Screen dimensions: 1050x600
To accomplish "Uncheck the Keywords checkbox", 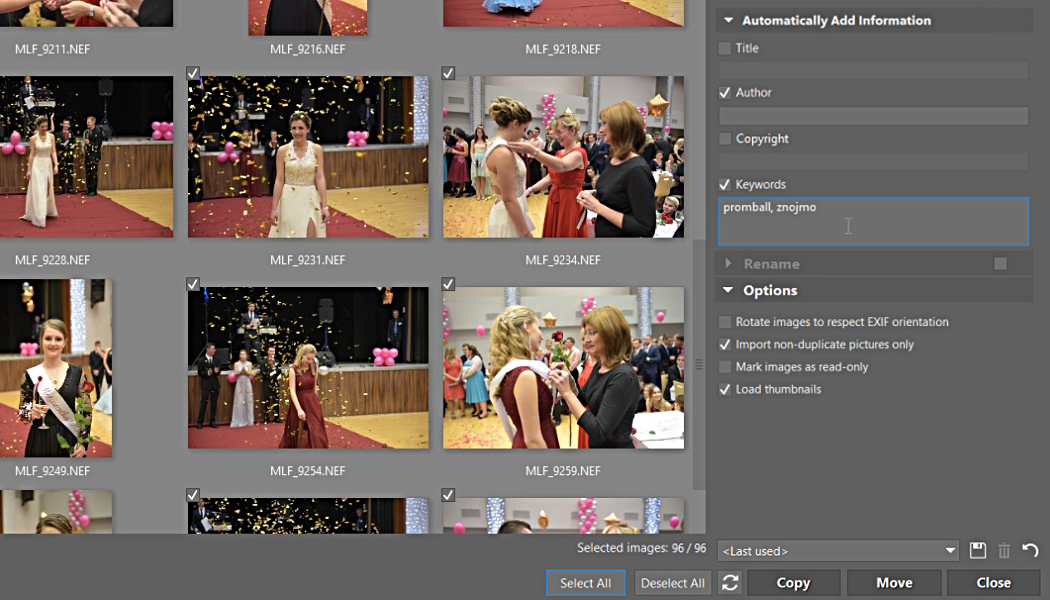I will pyautogui.click(x=725, y=184).
